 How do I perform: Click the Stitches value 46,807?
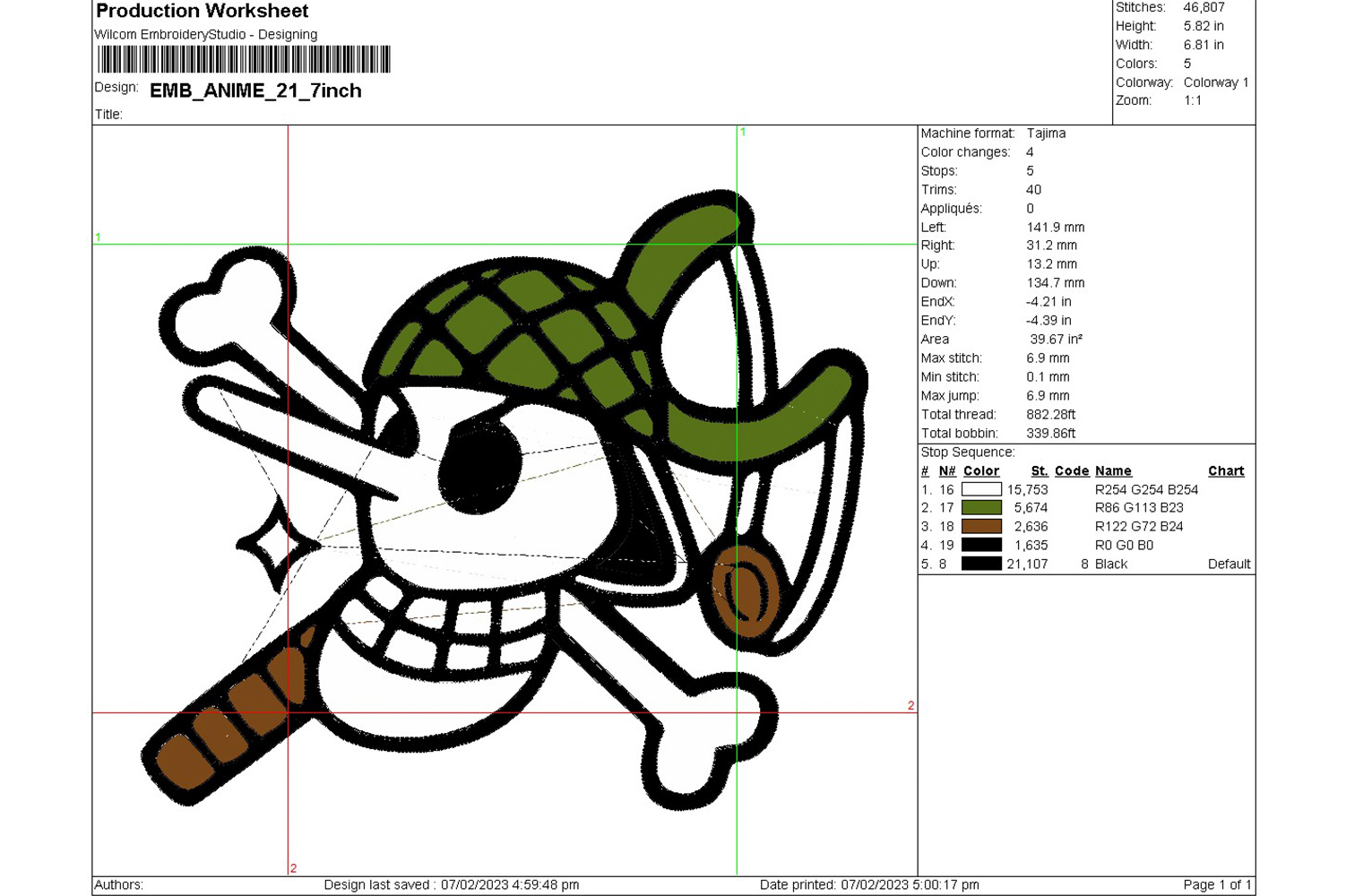pyautogui.click(x=1204, y=7)
